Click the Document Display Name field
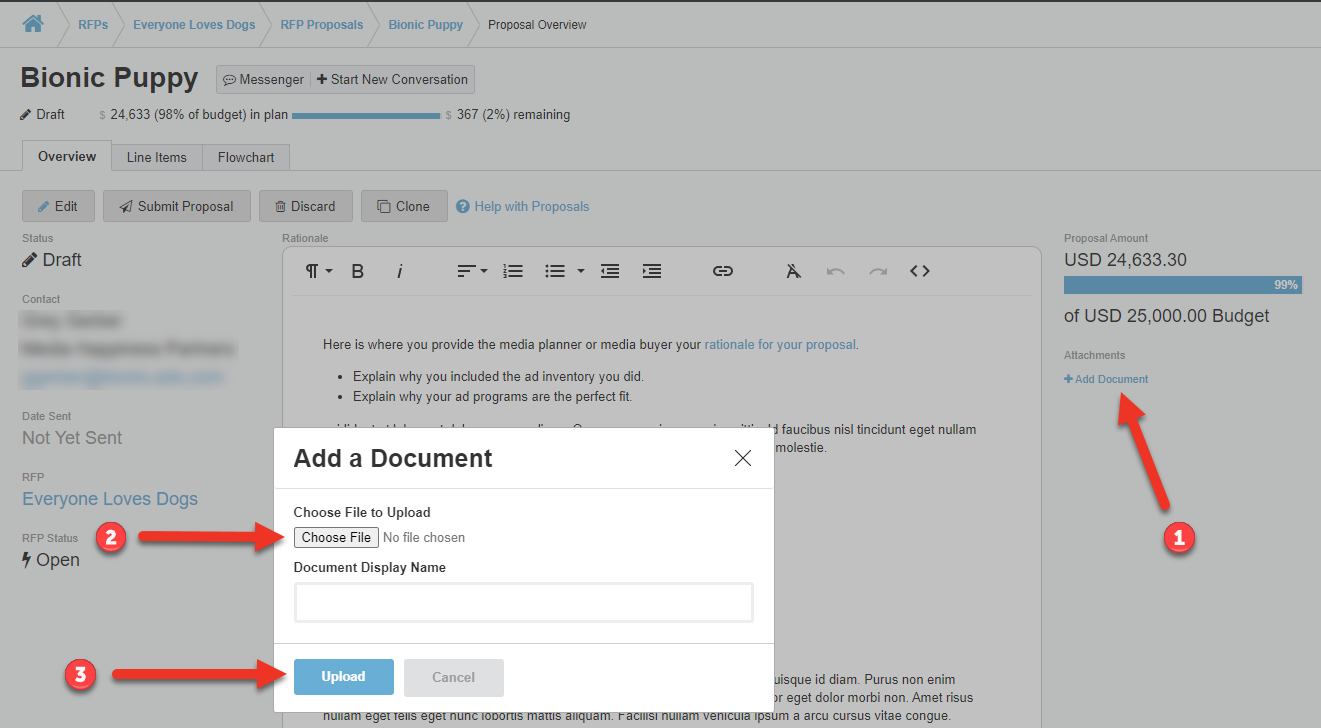1321x728 pixels. point(523,603)
